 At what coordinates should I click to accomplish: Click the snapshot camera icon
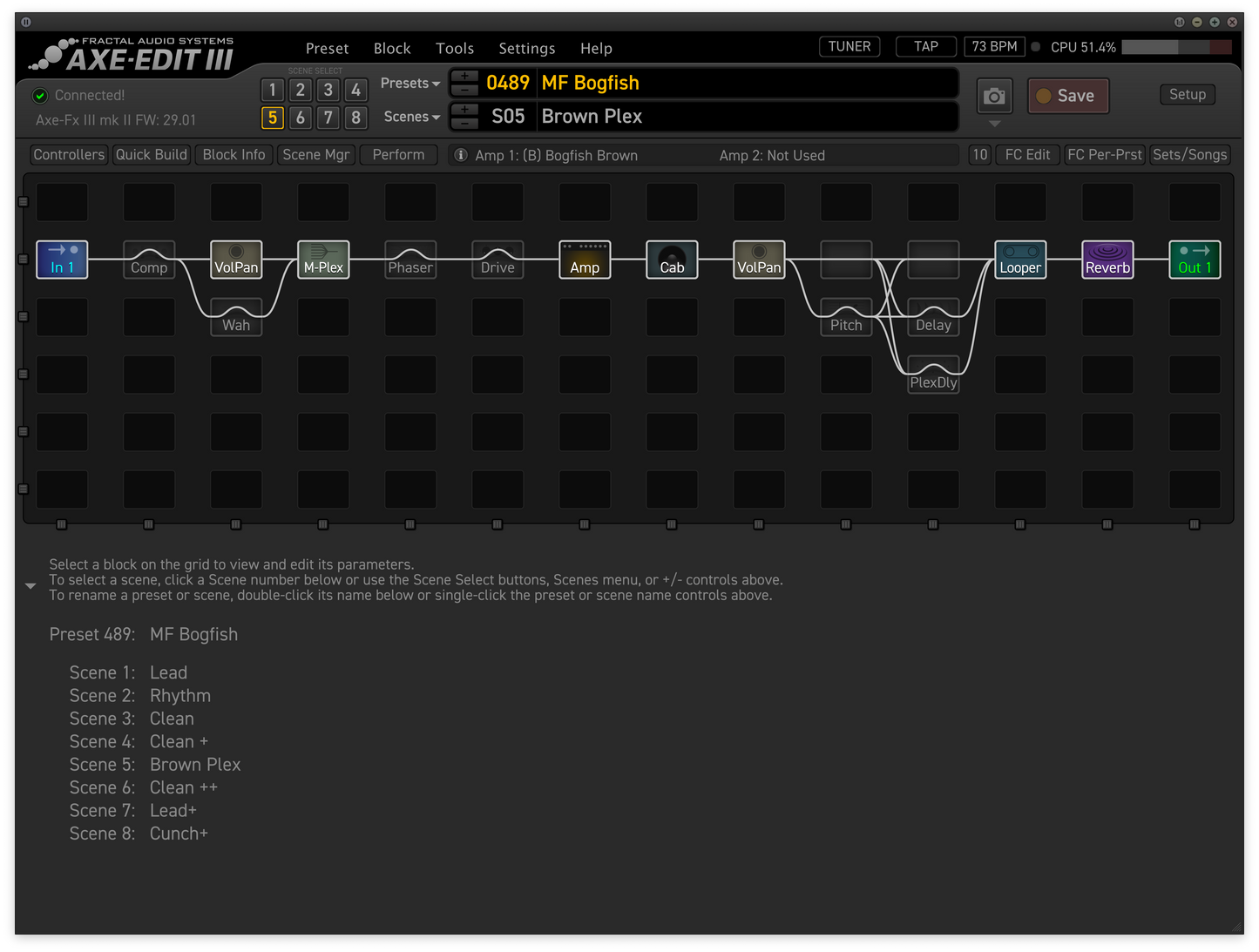click(994, 96)
